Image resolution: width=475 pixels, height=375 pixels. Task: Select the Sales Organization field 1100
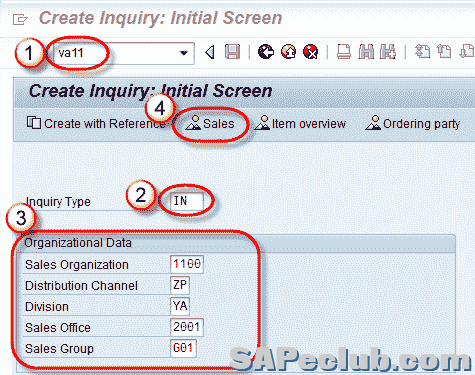(x=187, y=264)
